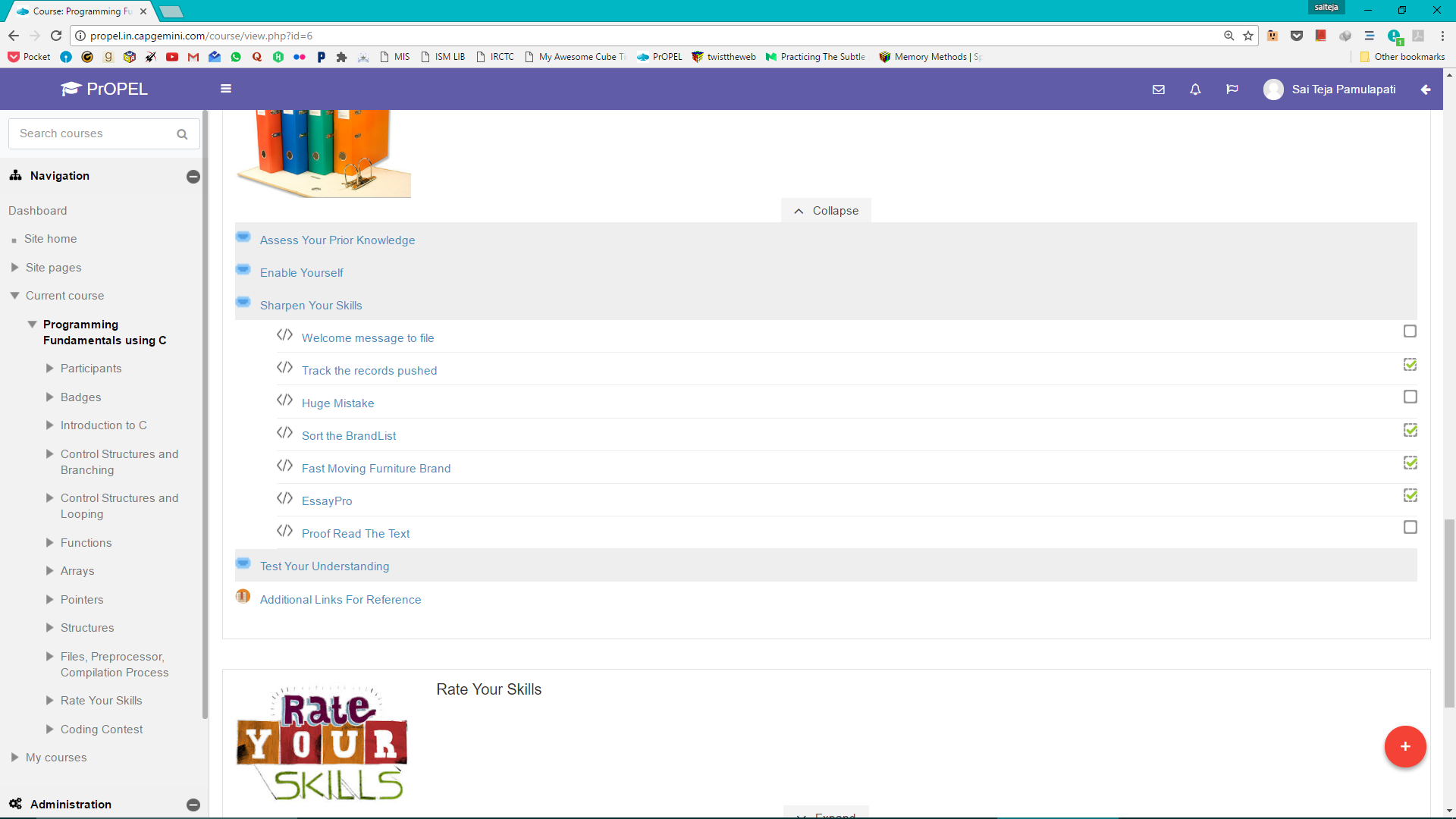Image resolution: width=1456 pixels, height=819 pixels.
Task: Expand Functions tree node
Action: (x=50, y=543)
